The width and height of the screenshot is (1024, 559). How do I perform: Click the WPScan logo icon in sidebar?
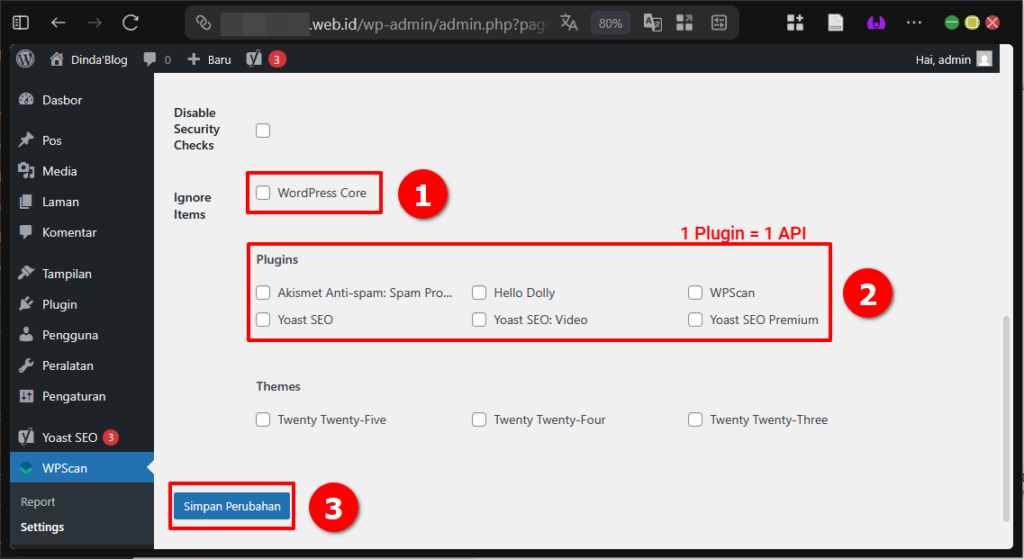(26, 468)
